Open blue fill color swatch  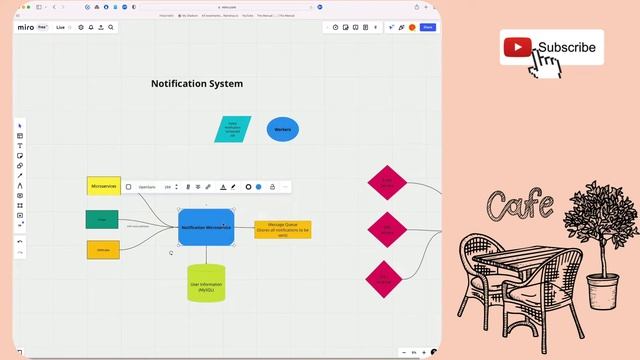(258, 187)
